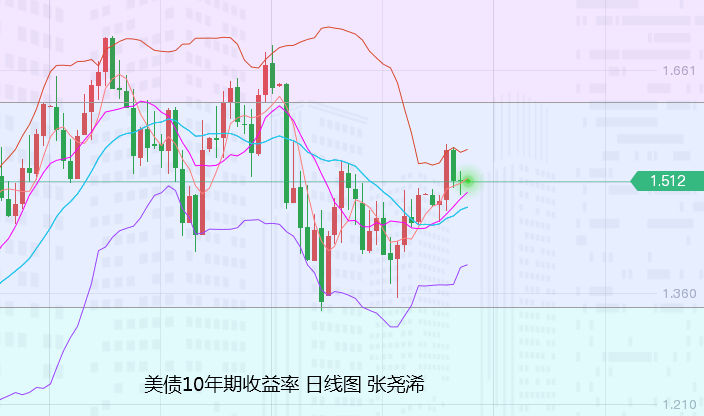Click the right end of the magenta moving average
This screenshot has width=704, height=416.
[467, 193]
